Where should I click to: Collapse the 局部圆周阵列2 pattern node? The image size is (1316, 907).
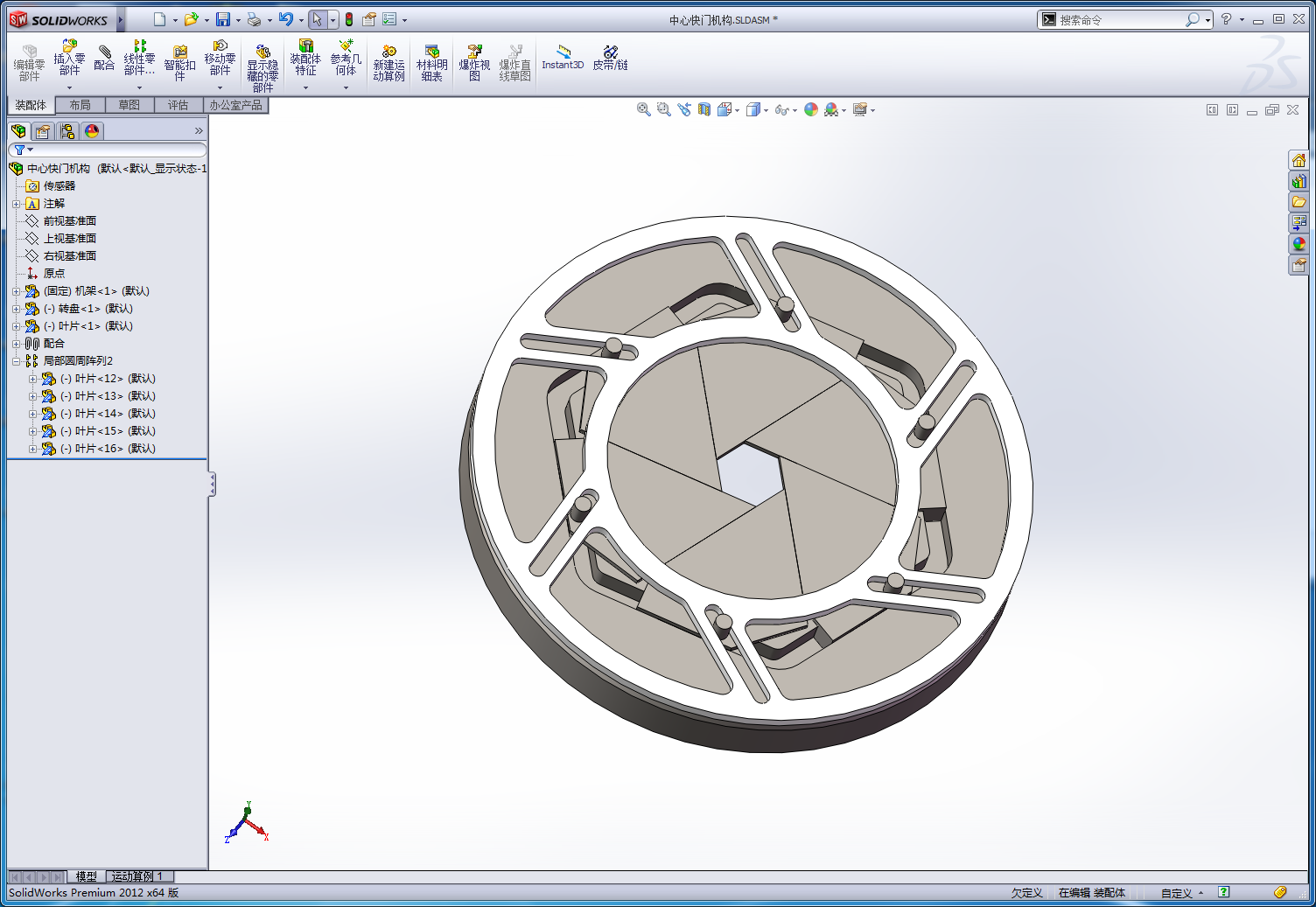[x=16, y=361]
